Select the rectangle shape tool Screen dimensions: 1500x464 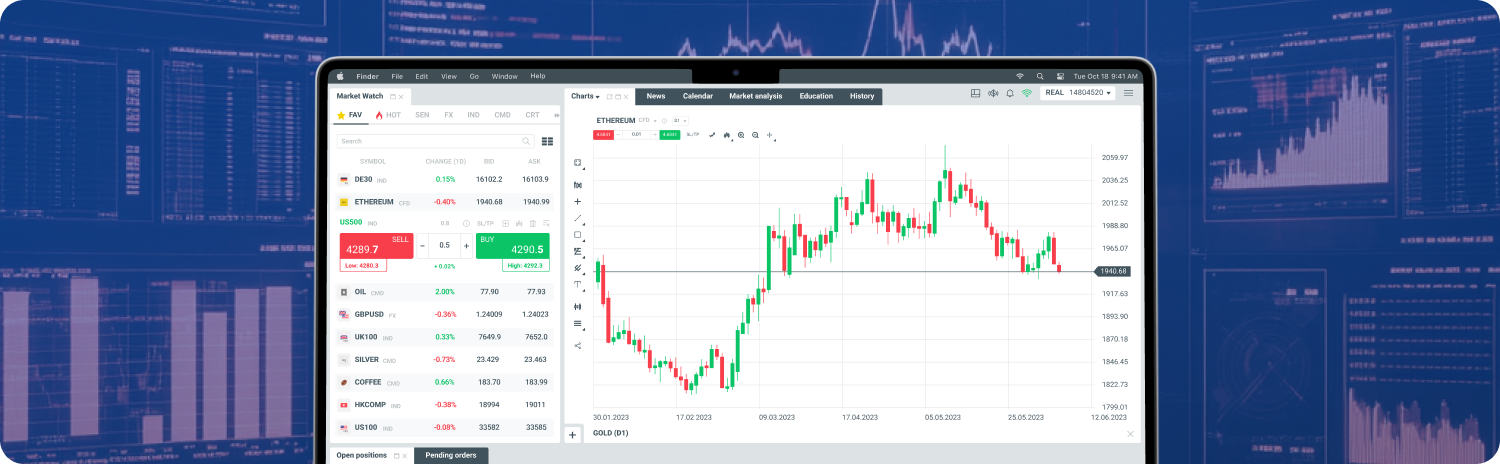tap(577, 235)
